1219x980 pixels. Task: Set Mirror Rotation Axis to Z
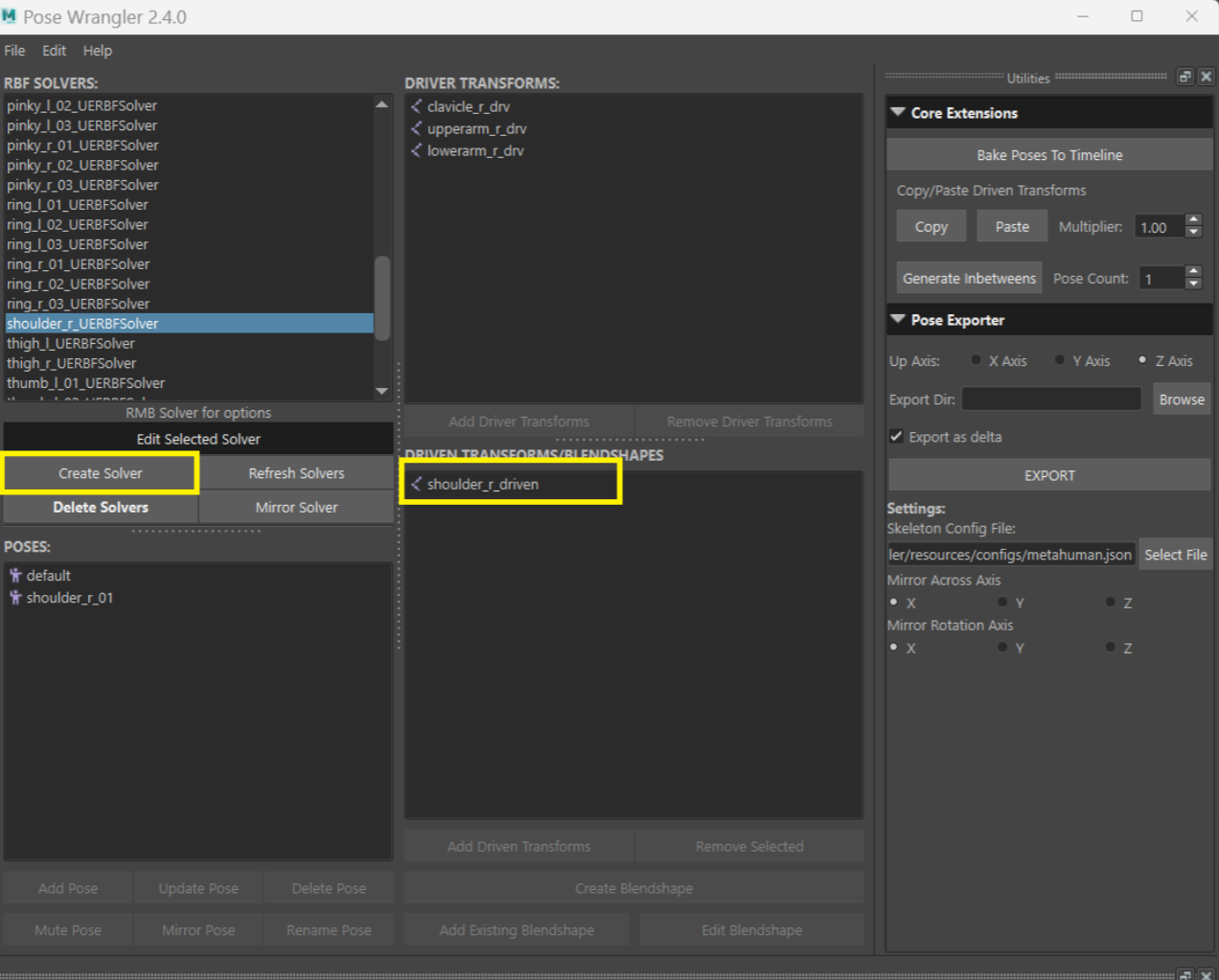1111,648
